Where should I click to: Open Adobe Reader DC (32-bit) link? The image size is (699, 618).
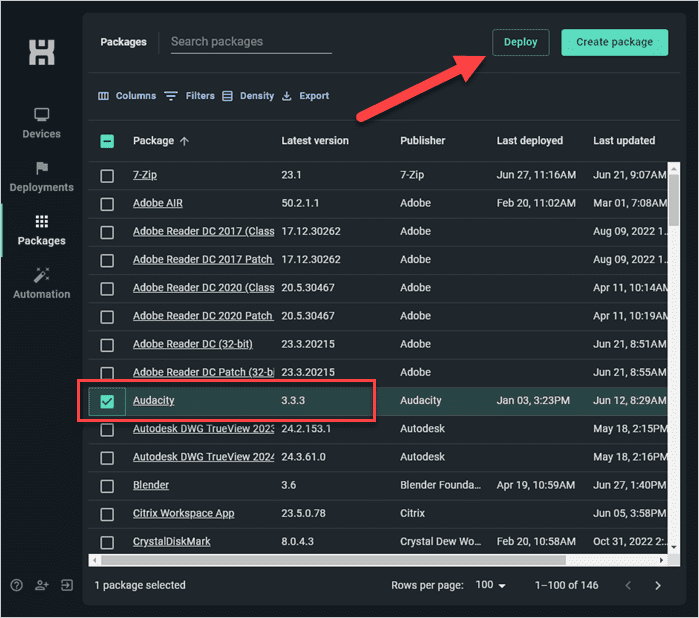point(193,344)
